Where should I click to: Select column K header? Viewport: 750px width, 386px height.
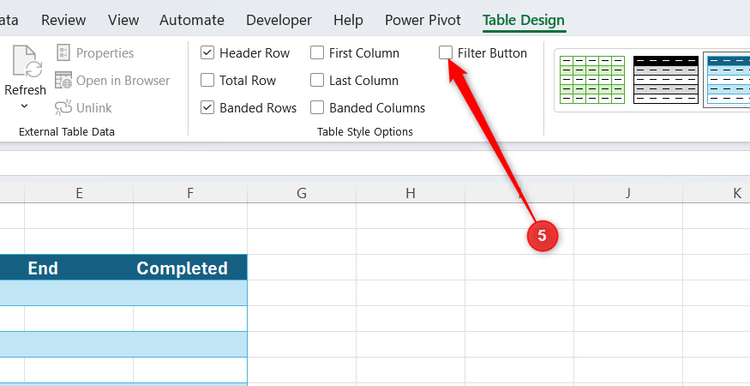tap(717, 193)
